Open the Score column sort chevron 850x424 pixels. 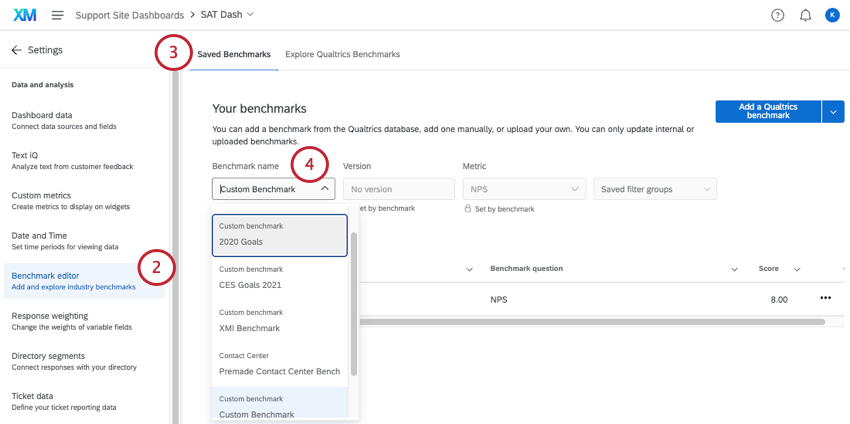797,270
